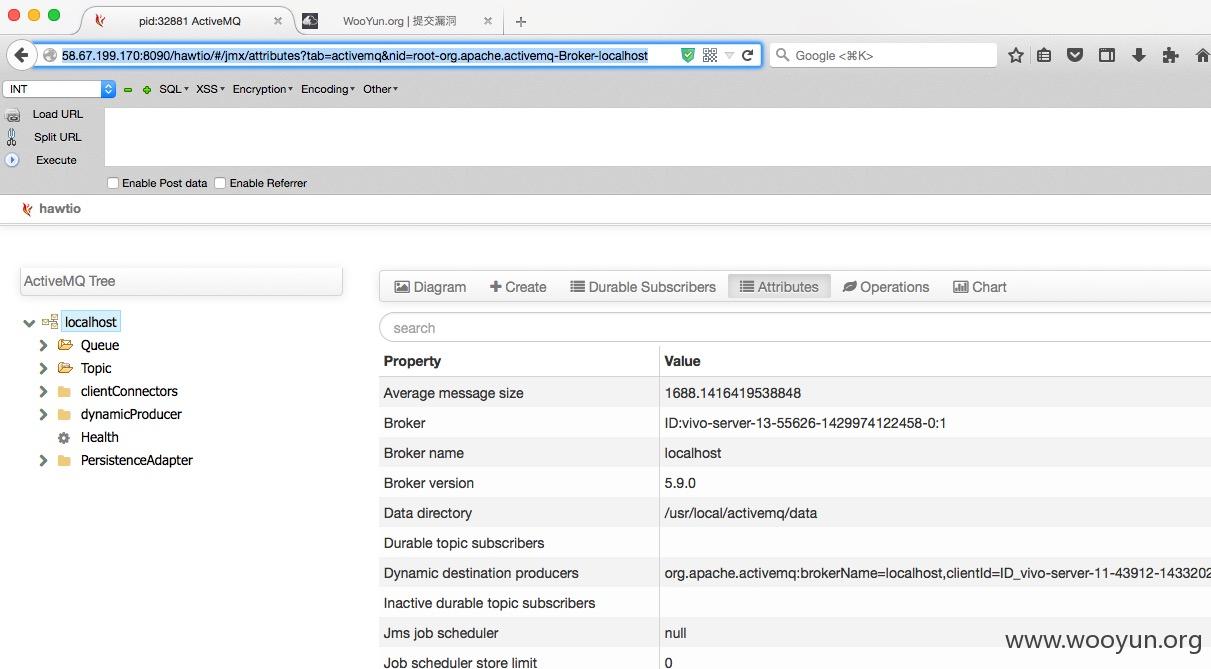
Task: Expand the dynamicProducer node
Action: point(43,414)
